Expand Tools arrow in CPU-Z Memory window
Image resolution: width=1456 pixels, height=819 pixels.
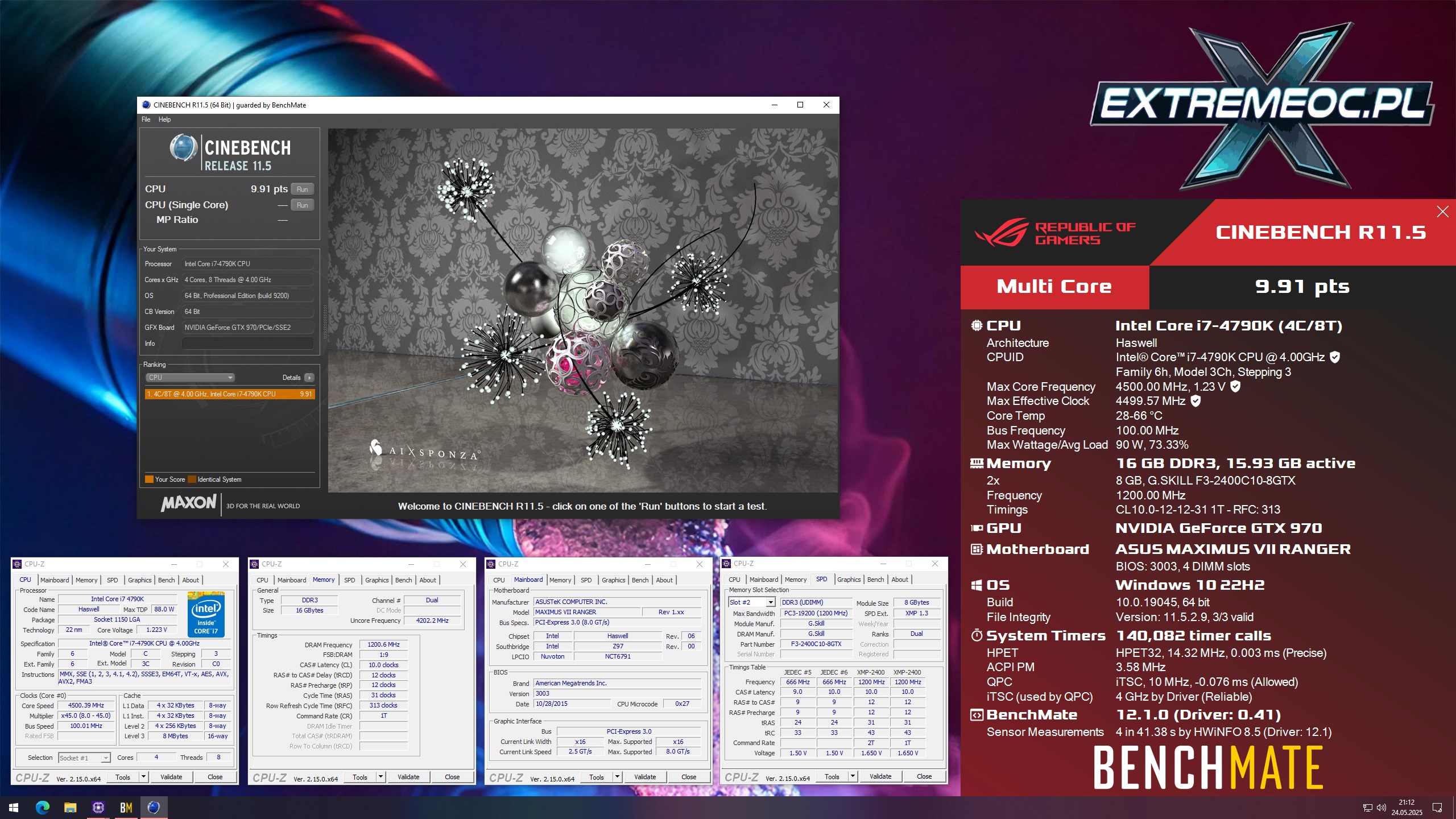pos(380,777)
